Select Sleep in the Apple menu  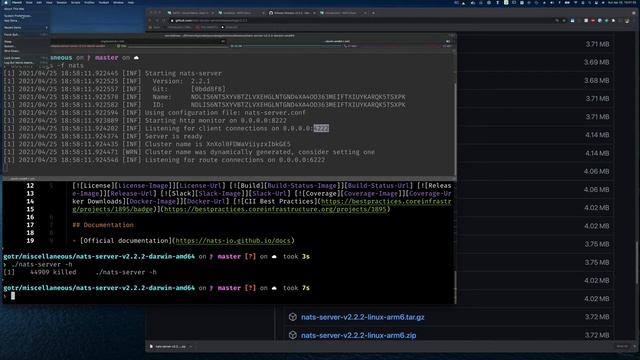[x=8, y=42]
